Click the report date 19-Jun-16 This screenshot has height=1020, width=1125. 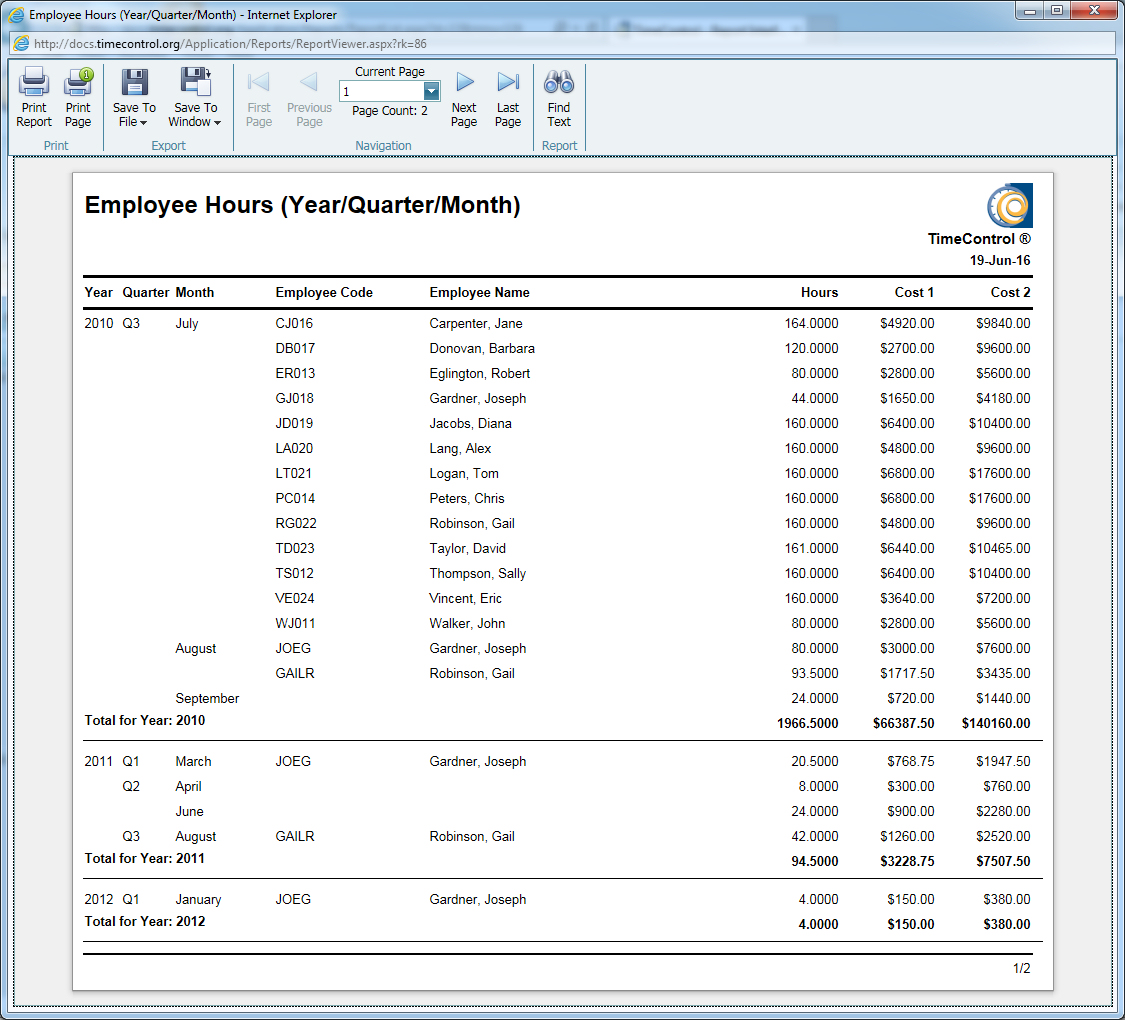point(1000,260)
